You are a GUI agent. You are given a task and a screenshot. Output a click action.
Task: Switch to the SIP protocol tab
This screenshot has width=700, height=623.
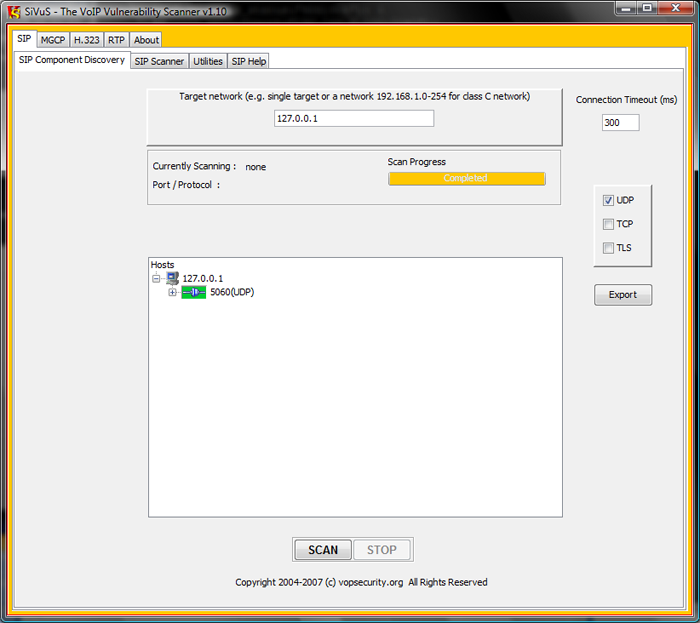pos(24,39)
